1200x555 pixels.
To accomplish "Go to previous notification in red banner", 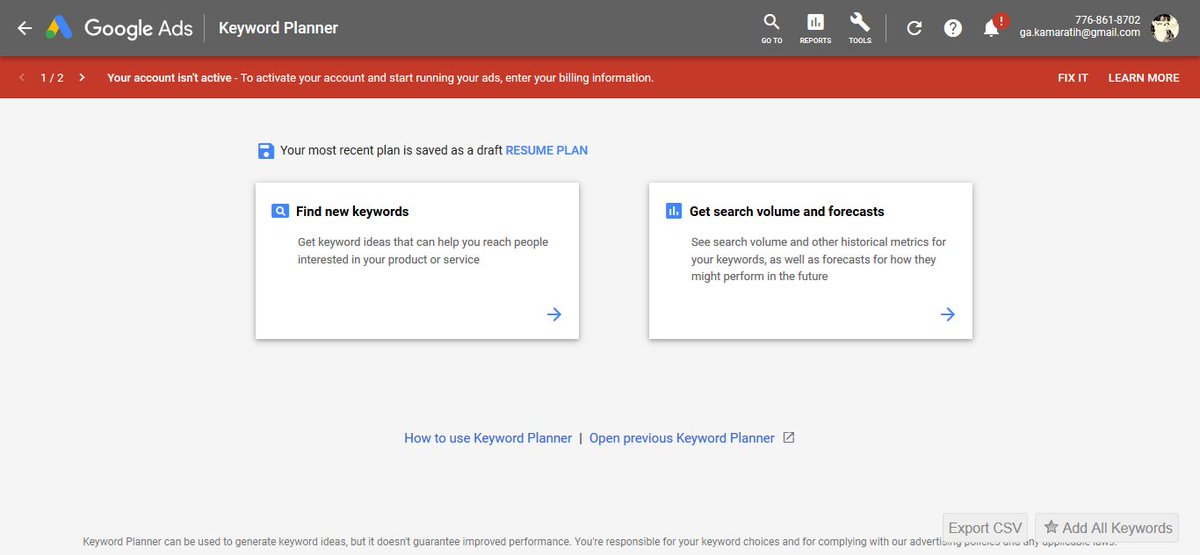I will pyautogui.click(x=22, y=78).
